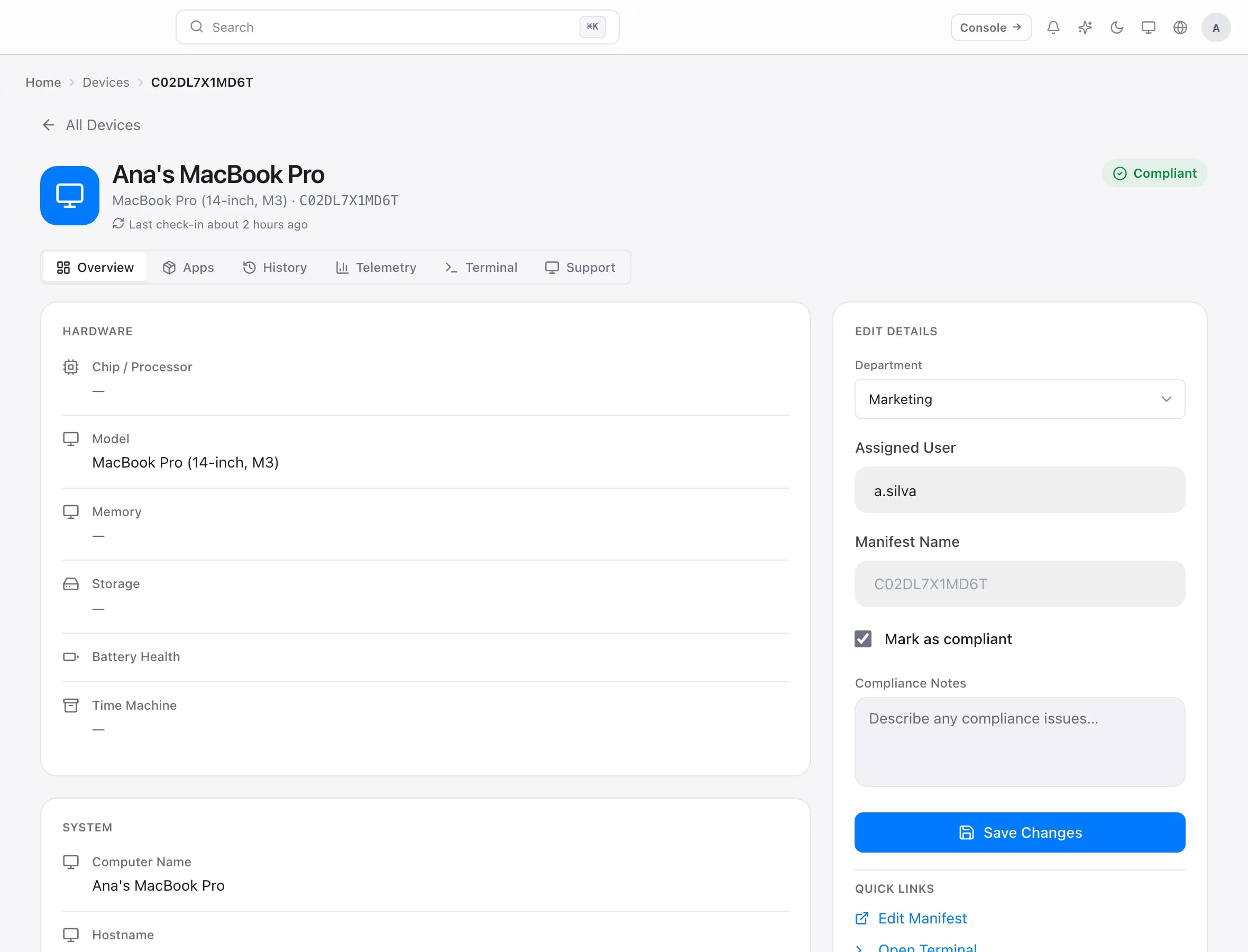Click the notifications bell icon
Viewport: 1248px width, 952px height.
point(1053,27)
